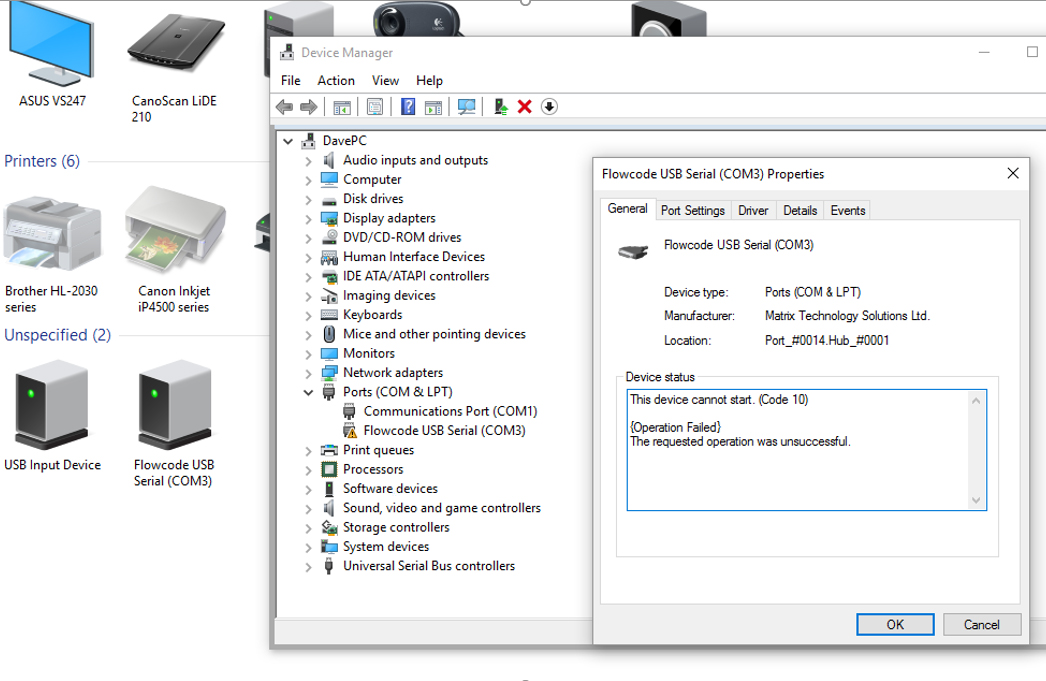Expand the Network adapters node
This screenshot has height=681, width=1046.
coord(308,374)
